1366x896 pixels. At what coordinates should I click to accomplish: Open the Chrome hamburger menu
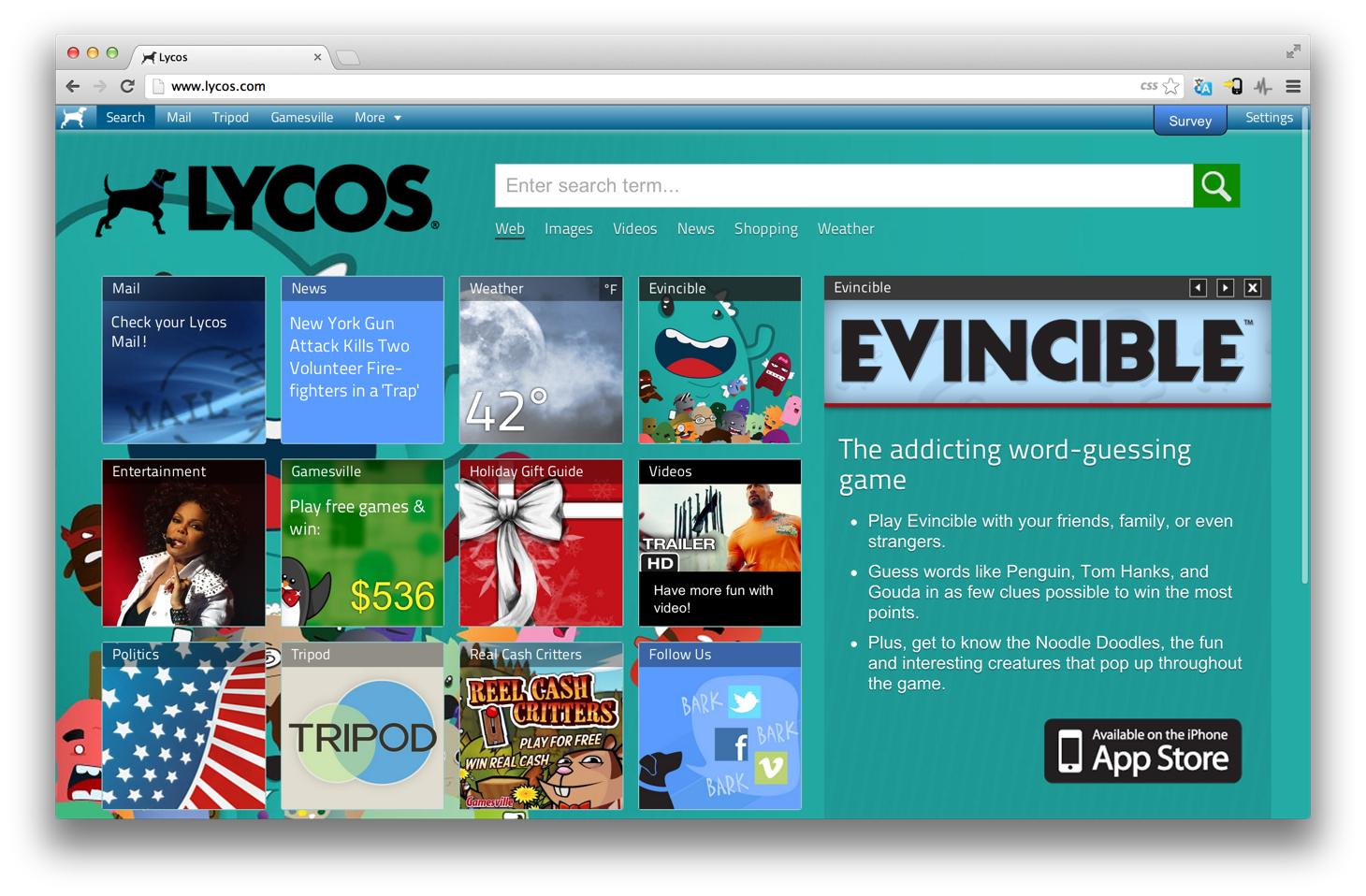tap(1293, 86)
